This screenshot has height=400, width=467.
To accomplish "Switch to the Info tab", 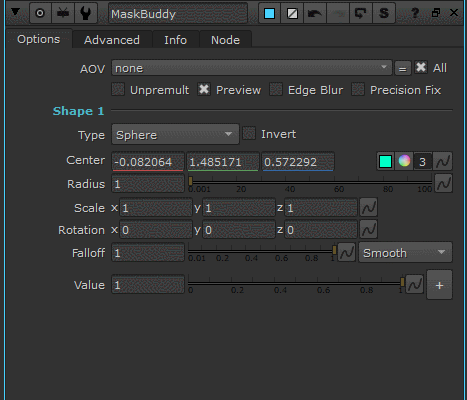I will pos(176,40).
